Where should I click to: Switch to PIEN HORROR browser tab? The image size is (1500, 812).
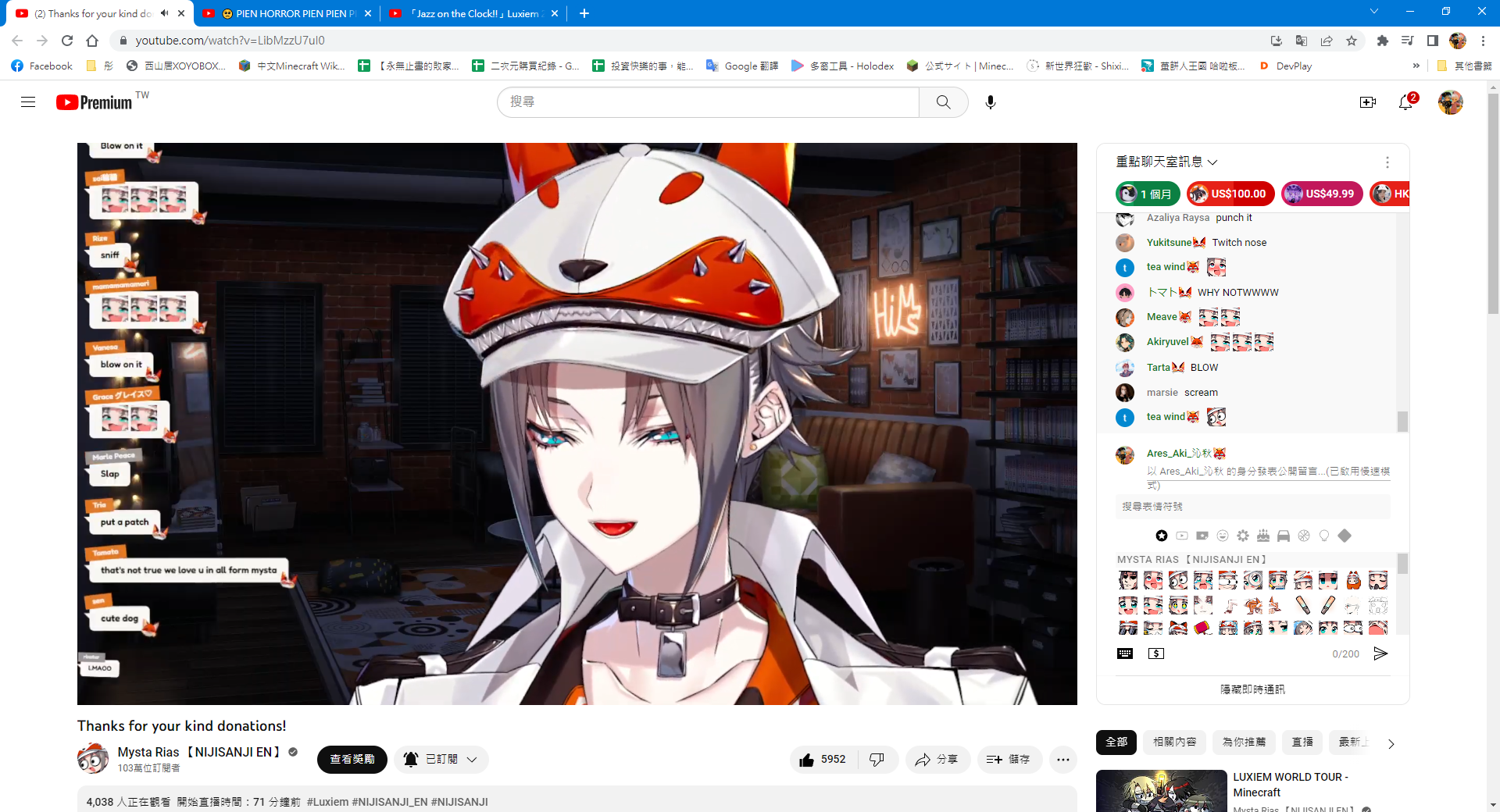pos(287,13)
